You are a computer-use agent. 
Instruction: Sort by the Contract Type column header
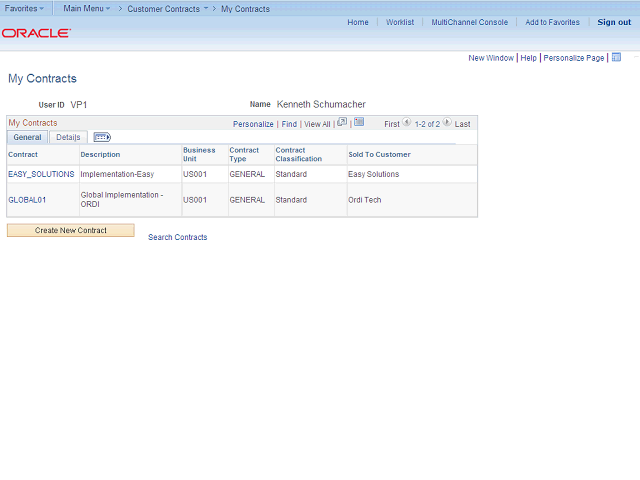tap(244, 155)
